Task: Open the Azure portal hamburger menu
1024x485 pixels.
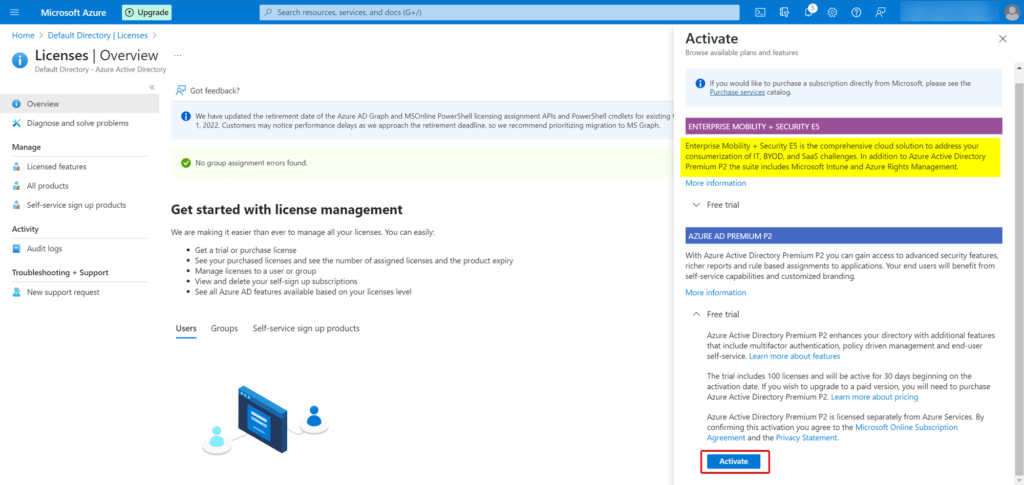Action: tap(15, 12)
